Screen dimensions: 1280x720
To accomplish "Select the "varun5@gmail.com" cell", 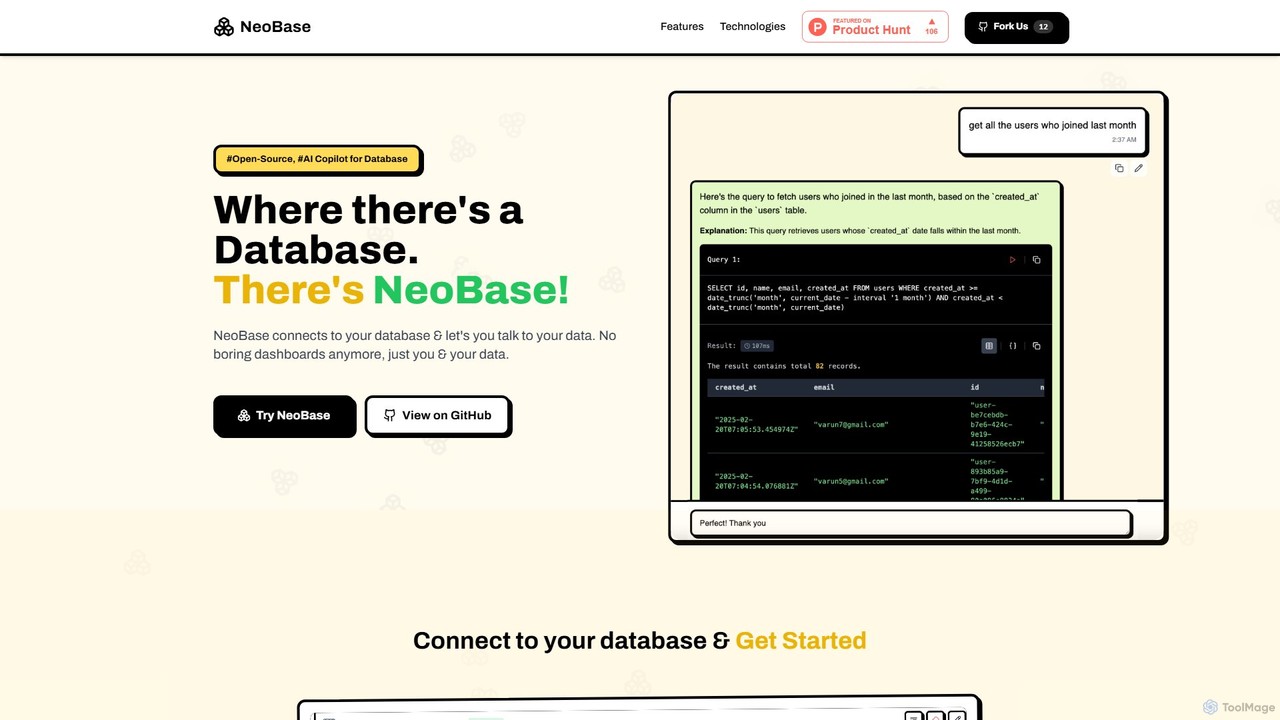I will click(x=851, y=481).
